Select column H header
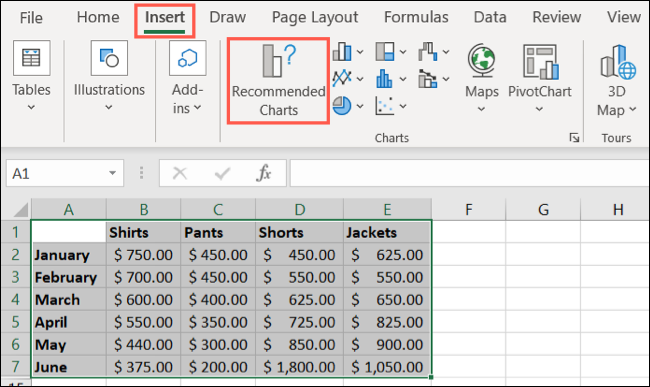 [x=616, y=209]
